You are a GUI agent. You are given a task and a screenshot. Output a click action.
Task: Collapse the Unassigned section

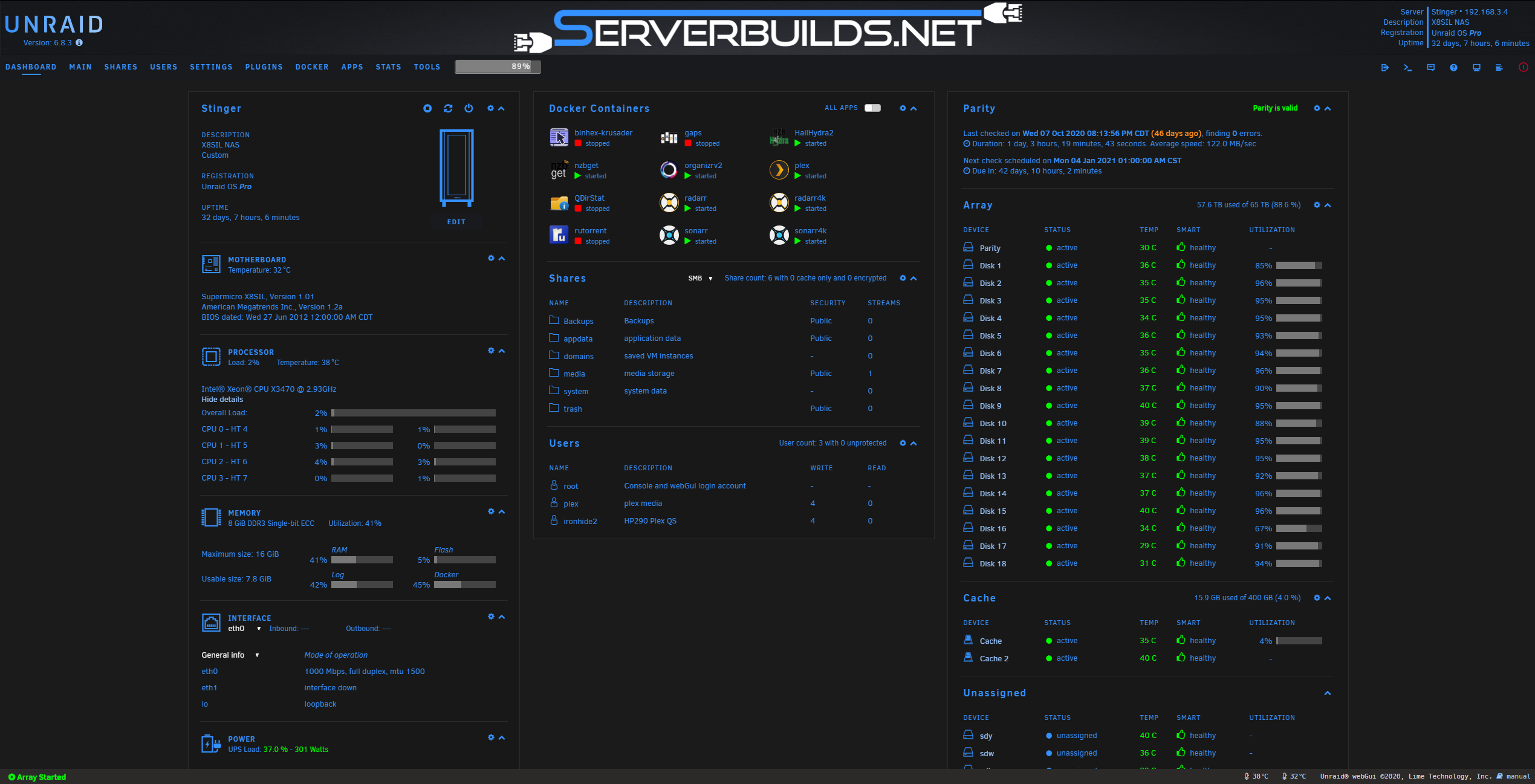click(x=1328, y=693)
